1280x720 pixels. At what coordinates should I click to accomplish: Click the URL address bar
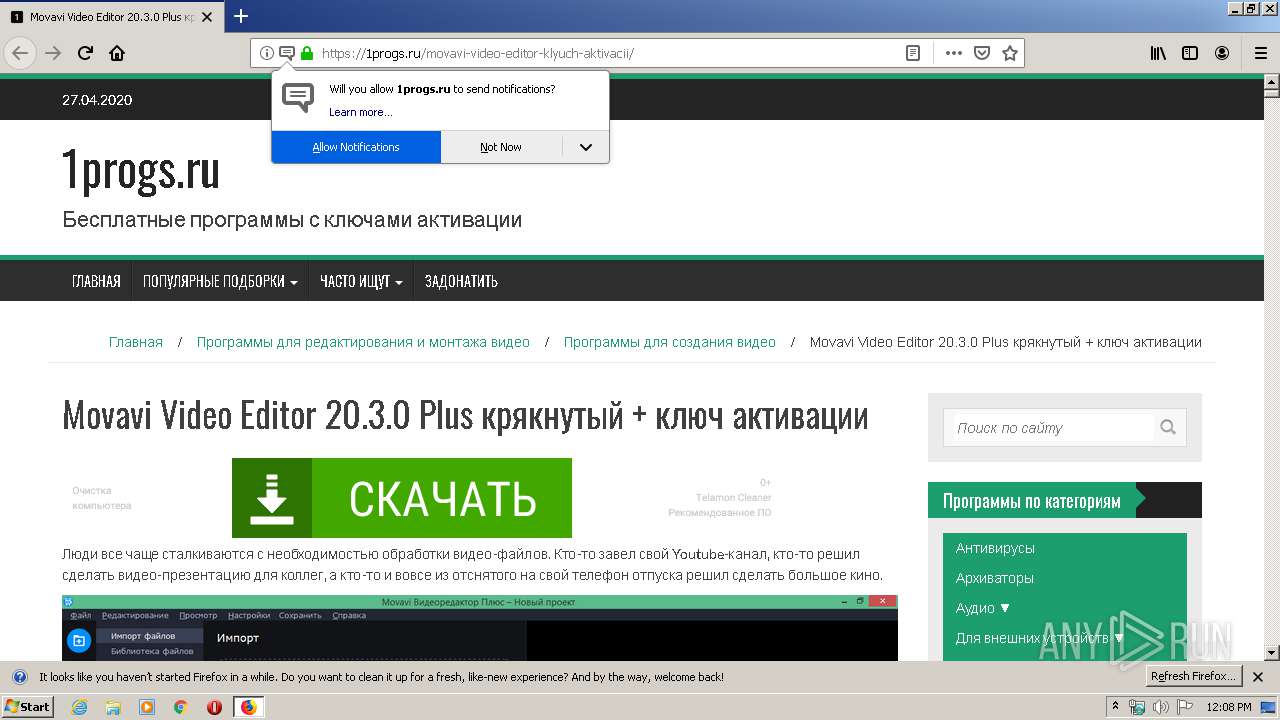[x=610, y=53]
